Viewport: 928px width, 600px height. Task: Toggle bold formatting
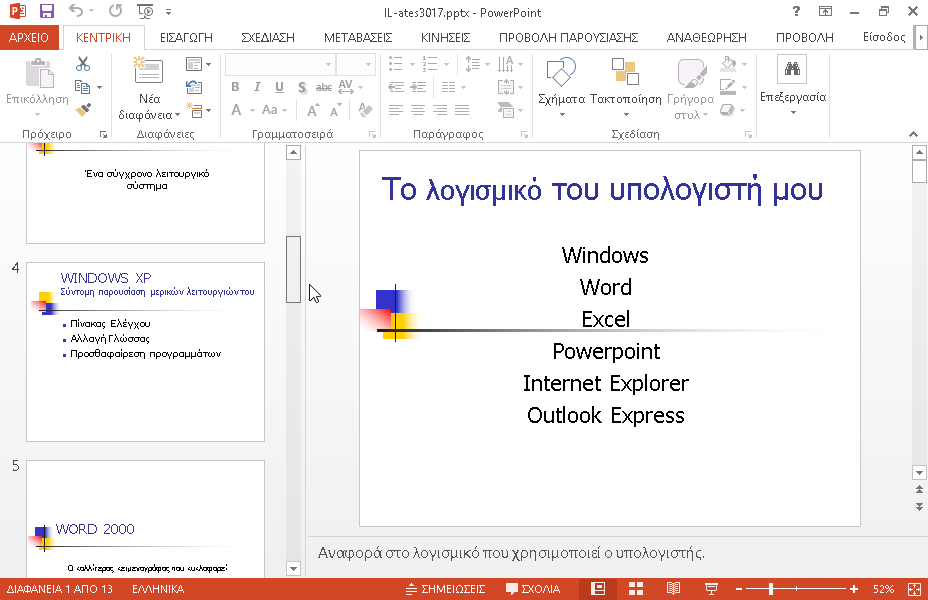(235, 87)
